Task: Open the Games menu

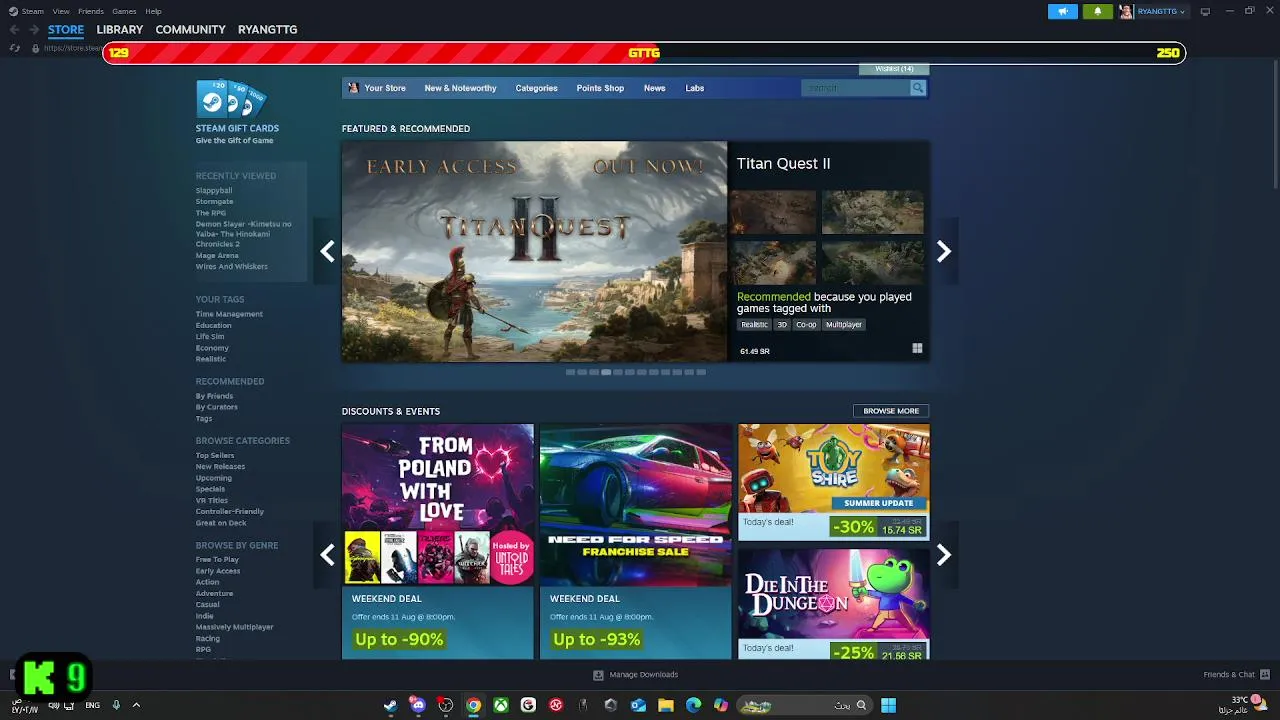Action: (x=124, y=11)
